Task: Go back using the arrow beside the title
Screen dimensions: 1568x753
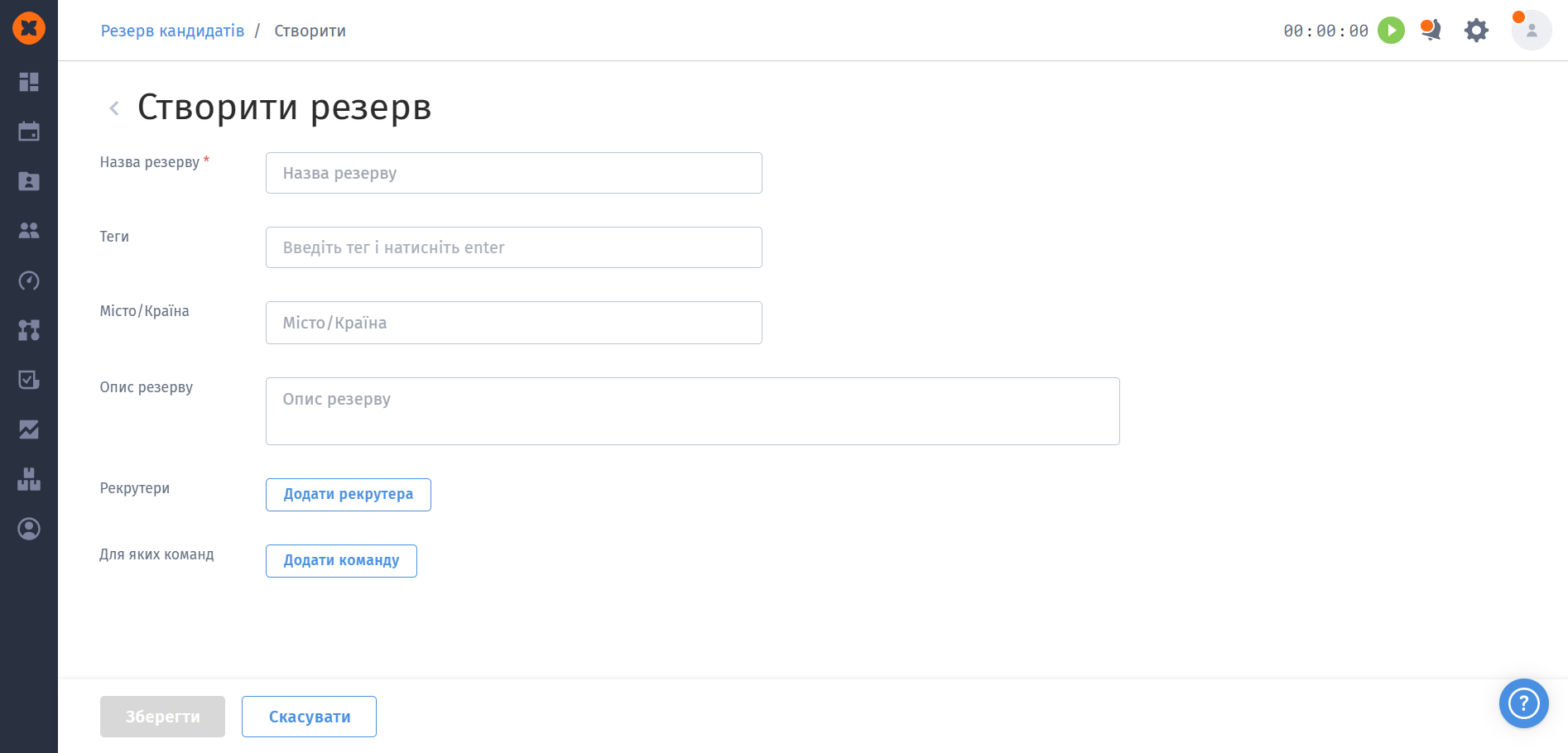Action: pos(114,108)
